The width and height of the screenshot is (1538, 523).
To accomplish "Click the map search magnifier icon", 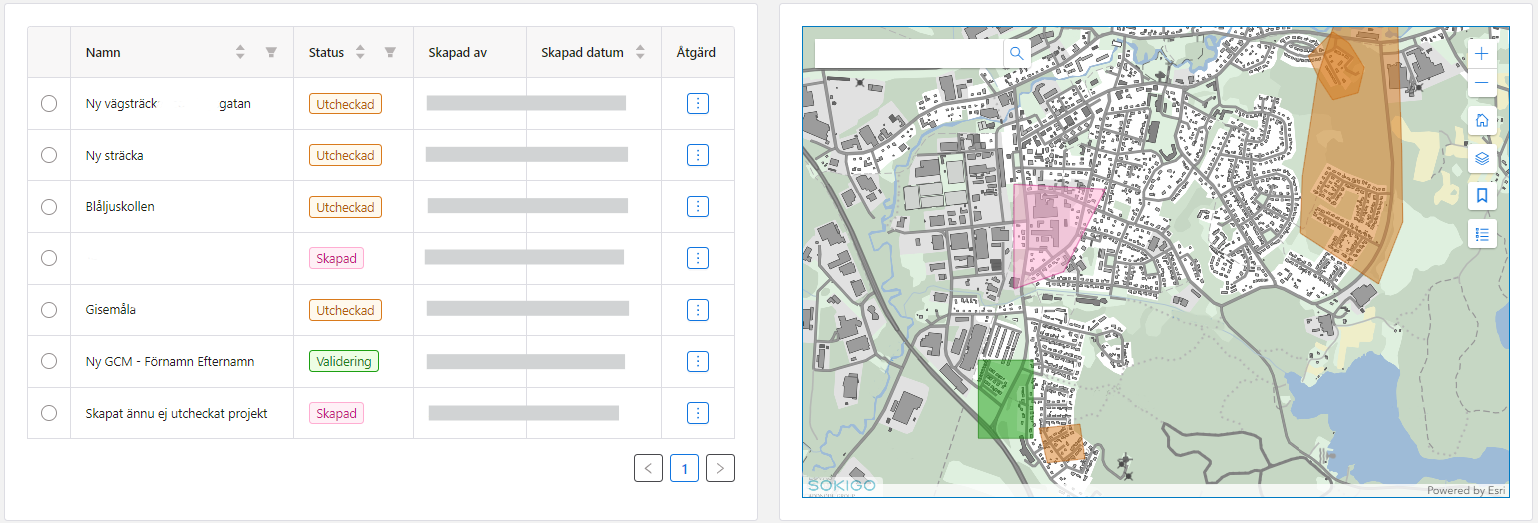I will point(1016,53).
